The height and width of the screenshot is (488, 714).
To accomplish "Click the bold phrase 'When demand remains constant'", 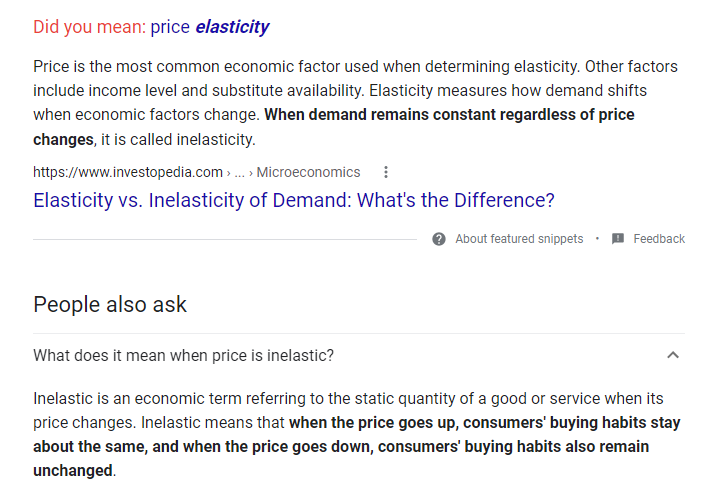I will pyautogui.click(x=370, y=115).
